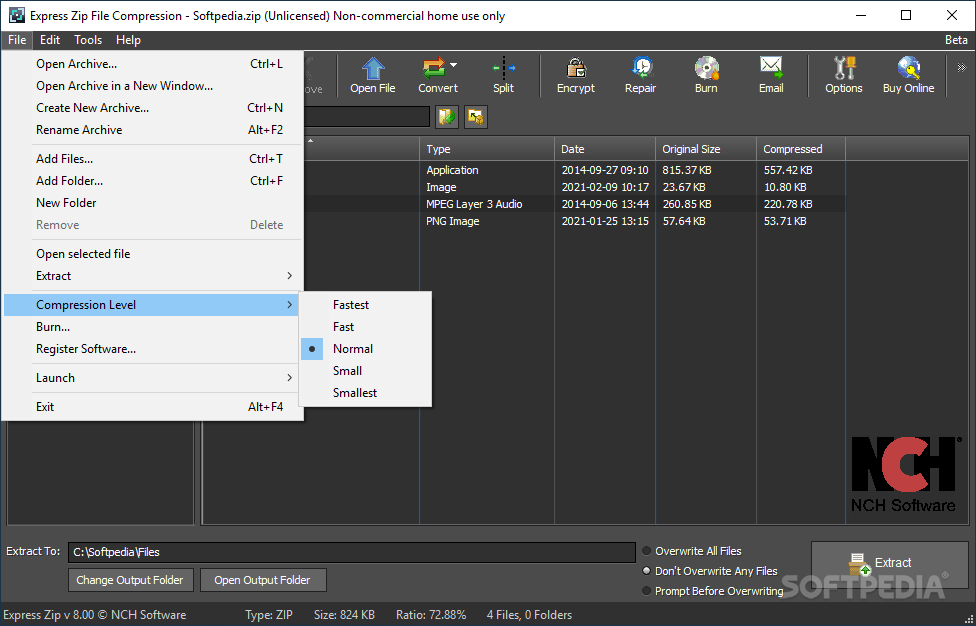Click Ratio: 72.88% in status bar
This screenshot has height=626, width=976.
tap(431, 615)
